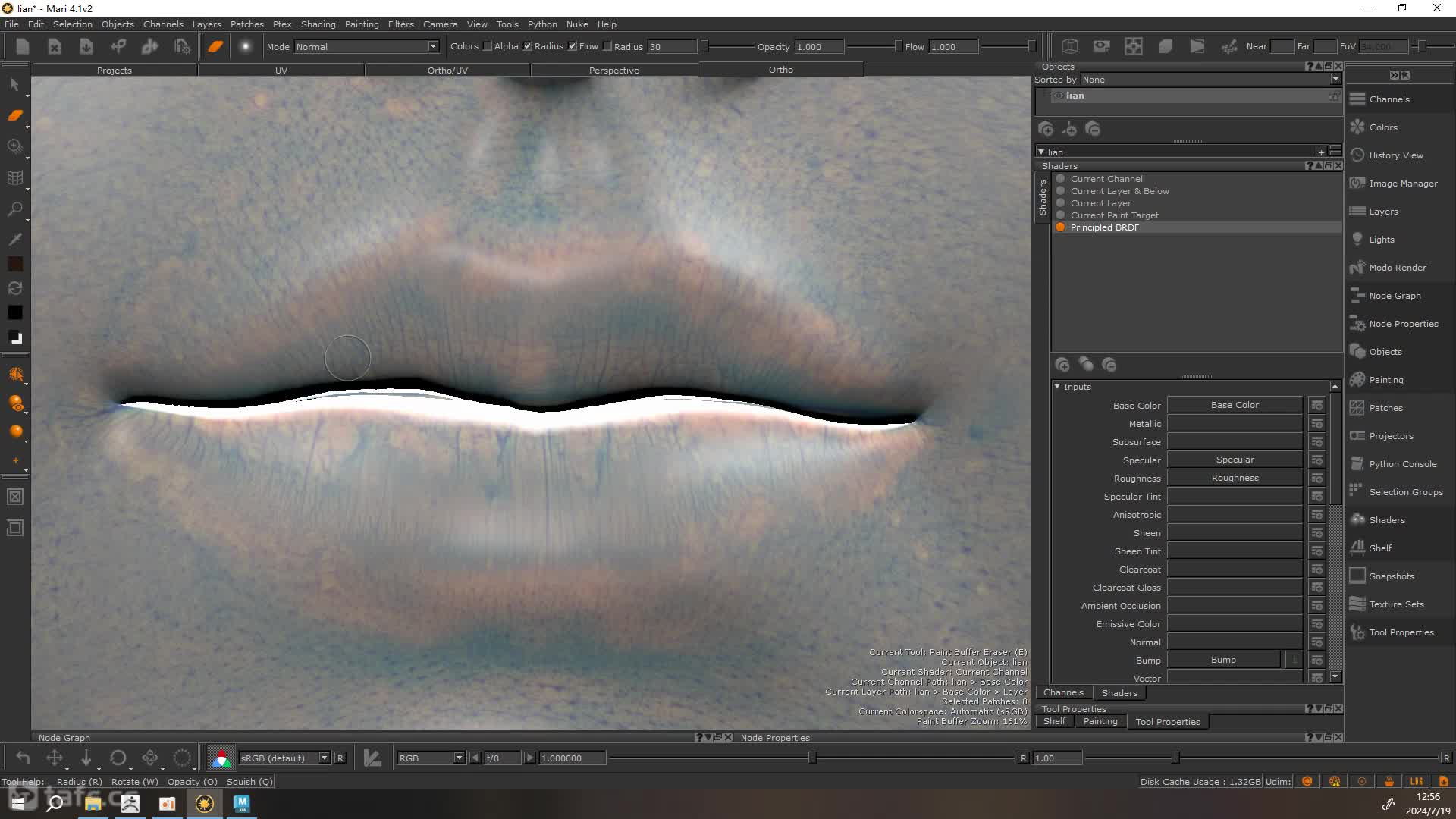Collapse the Inputs section
The height and width of the screenshot is (819, 1456).
point(1057,387)
